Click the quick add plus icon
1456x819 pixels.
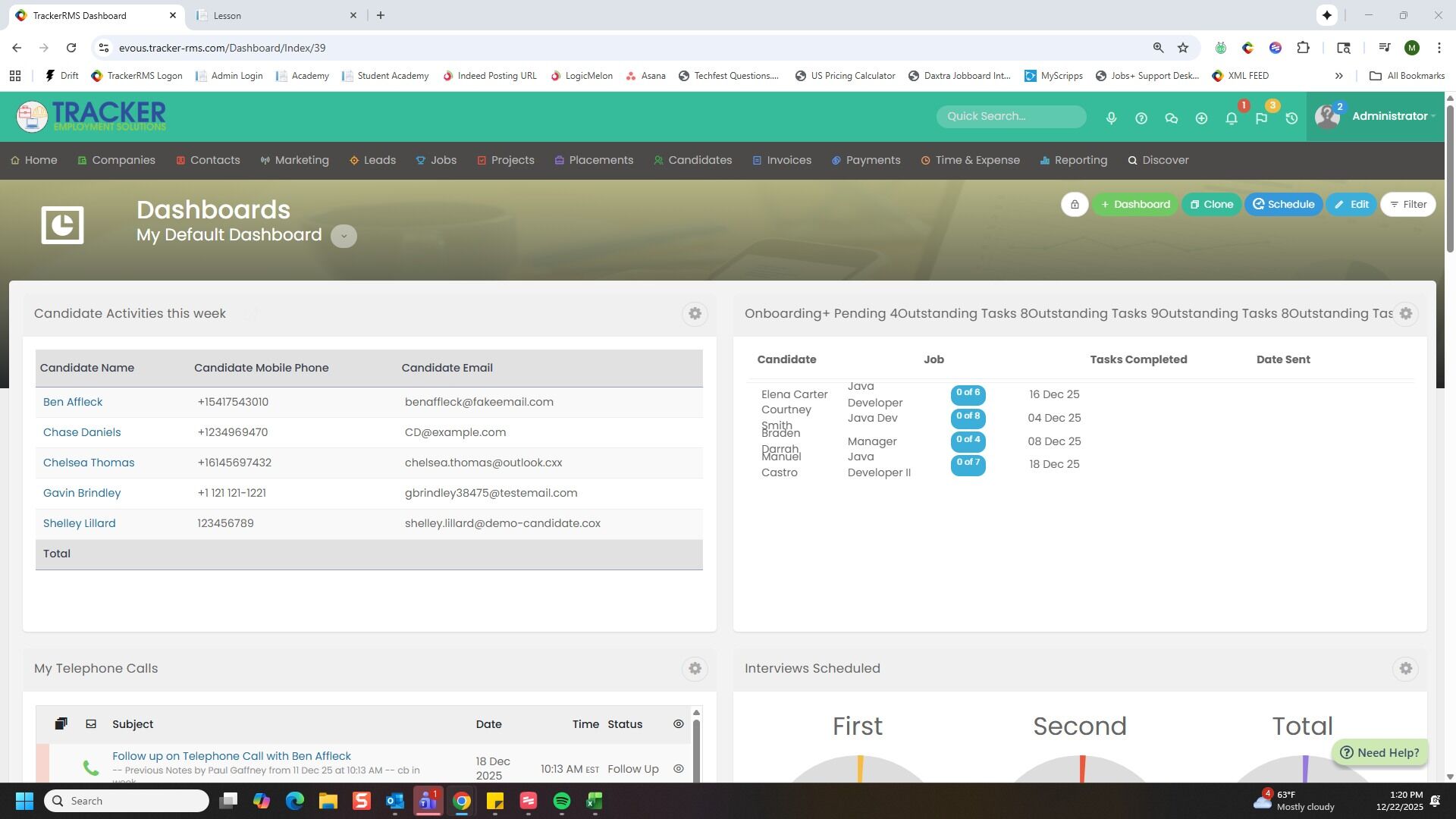tap(1201, 118)
